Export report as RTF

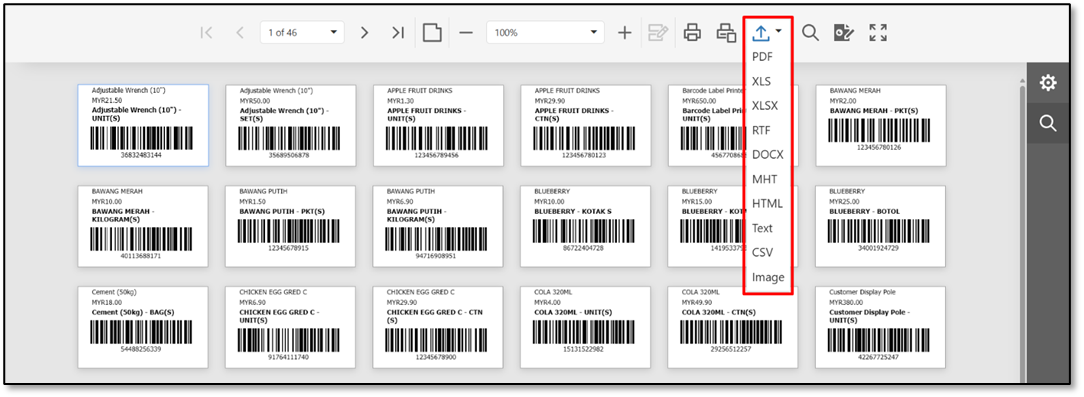click(761, 130)
